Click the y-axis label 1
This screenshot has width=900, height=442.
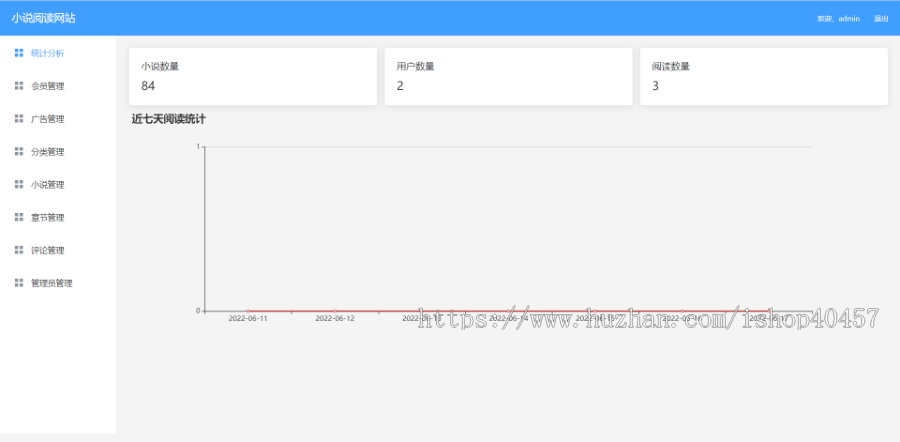198,146
